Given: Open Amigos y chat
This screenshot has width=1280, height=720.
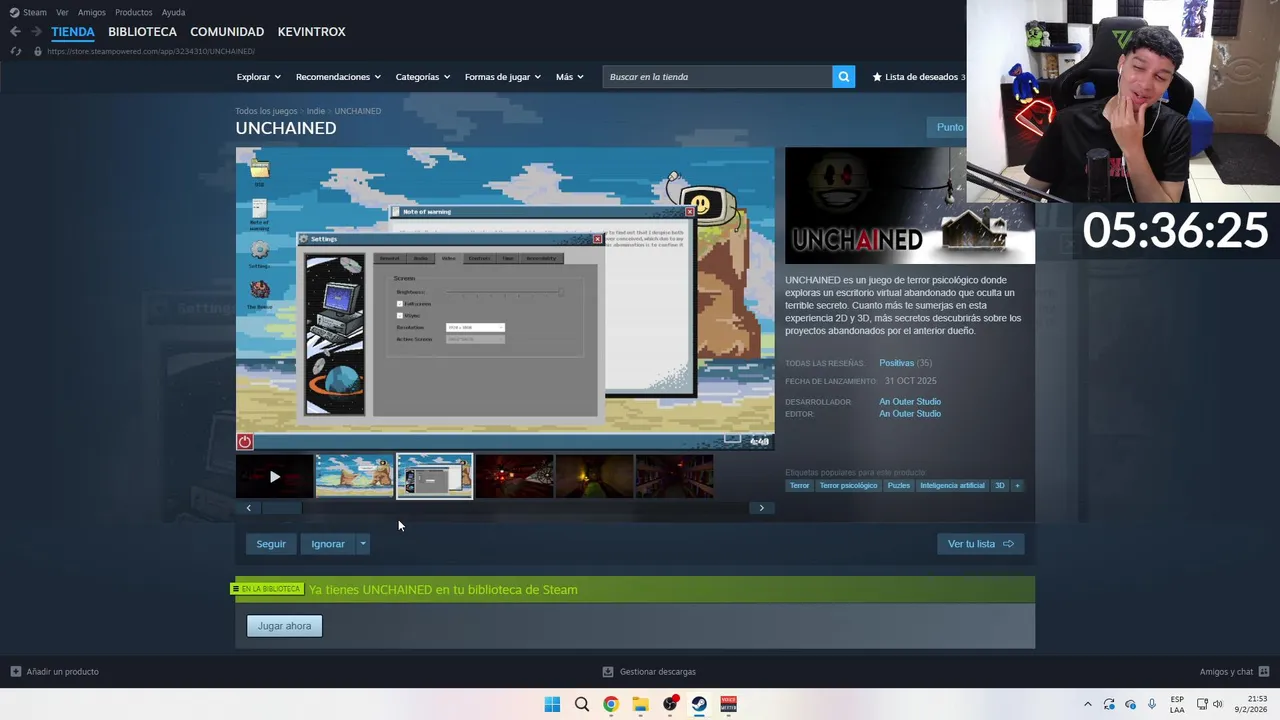Looking at the screenshot, I should pos(1234,672).
